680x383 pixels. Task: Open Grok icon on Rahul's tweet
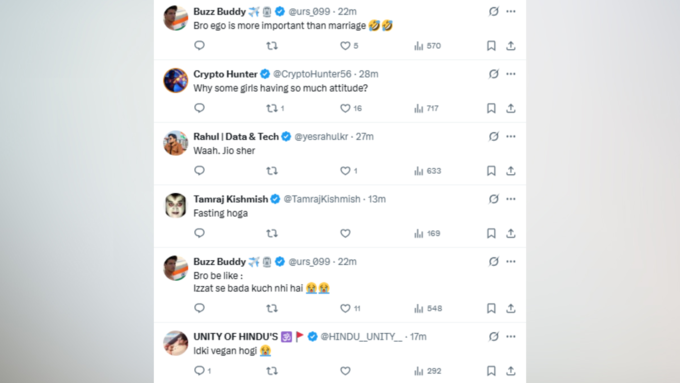tap(494, 136)
